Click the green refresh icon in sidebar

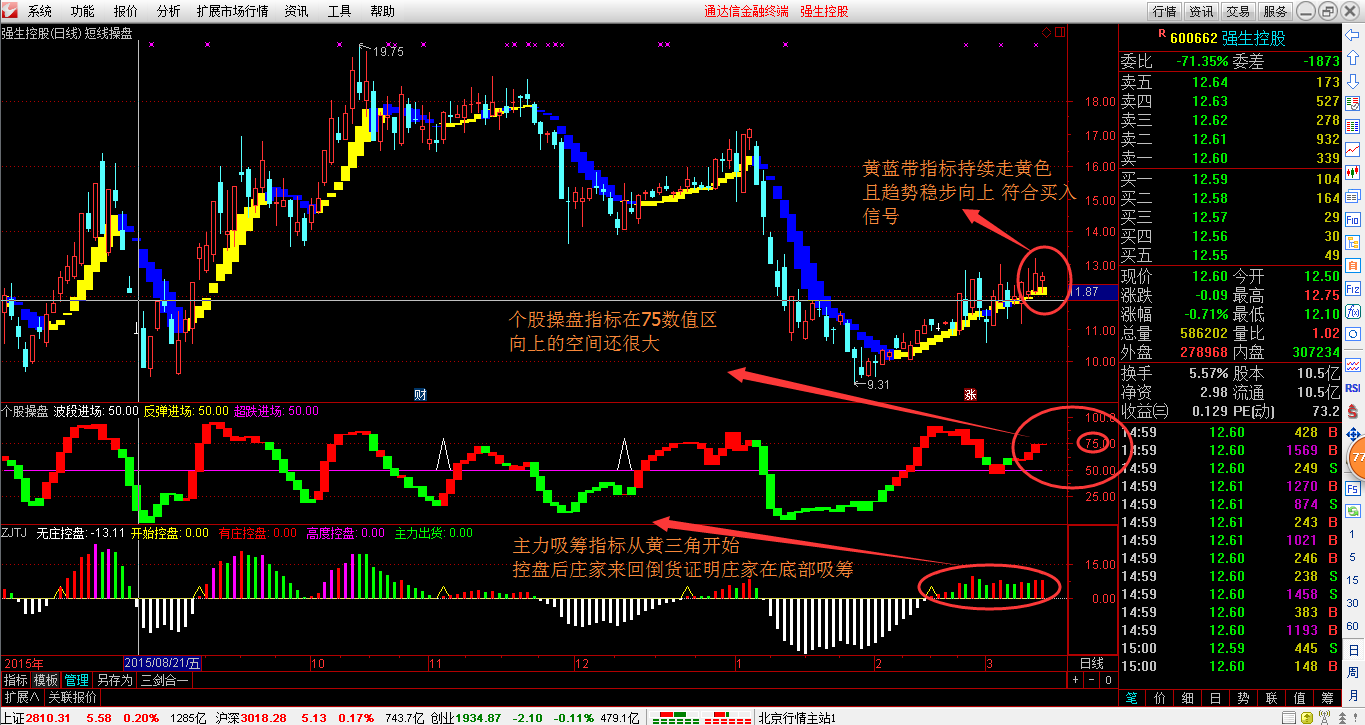pyautogui.click(x=1352, y=511)
